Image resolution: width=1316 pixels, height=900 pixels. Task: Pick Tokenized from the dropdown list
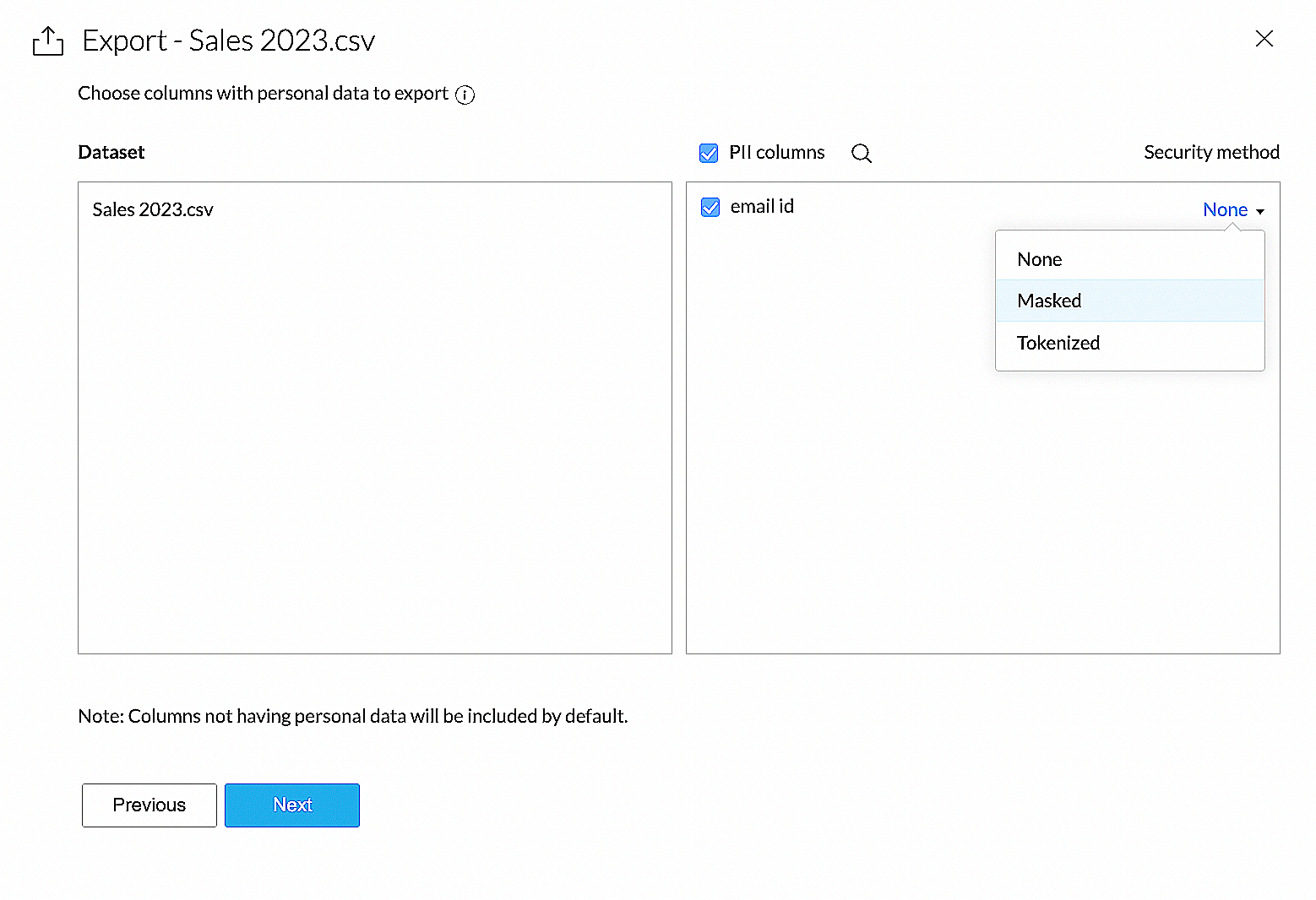1058,343
